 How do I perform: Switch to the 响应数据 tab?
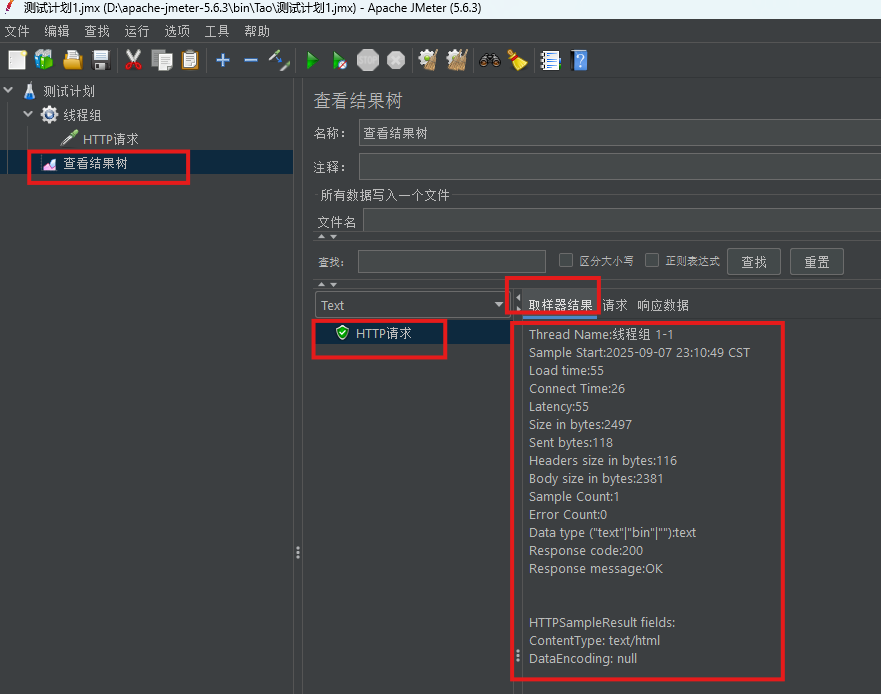tap(663, 305)
